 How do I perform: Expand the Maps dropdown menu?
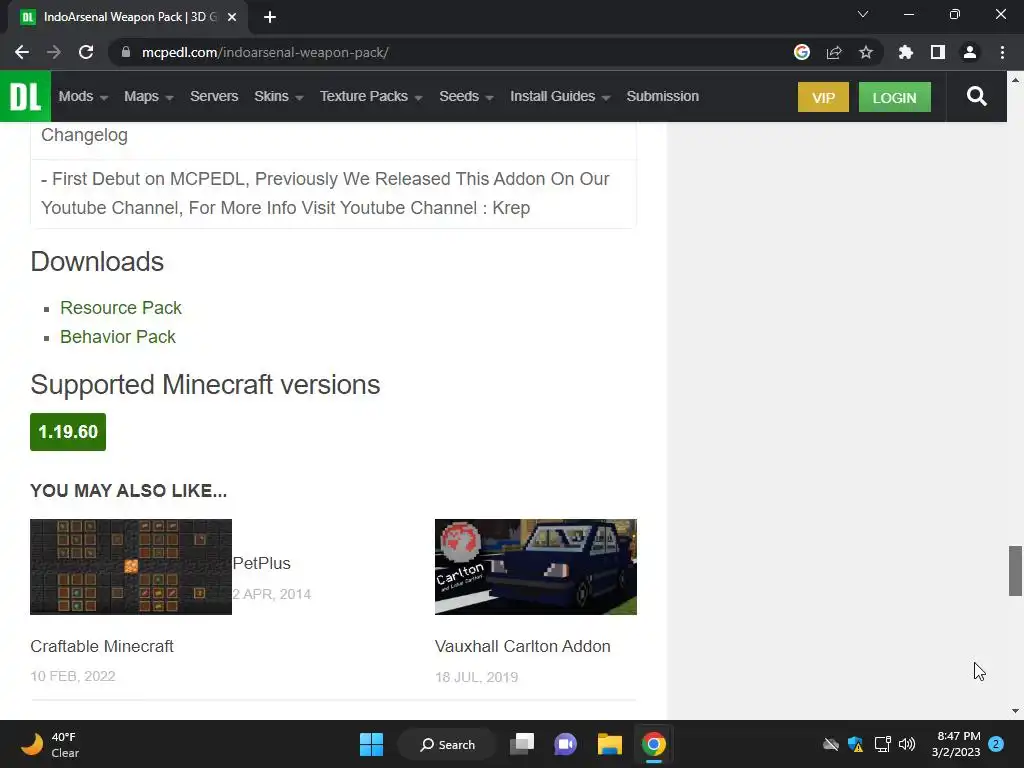(149, 96)
